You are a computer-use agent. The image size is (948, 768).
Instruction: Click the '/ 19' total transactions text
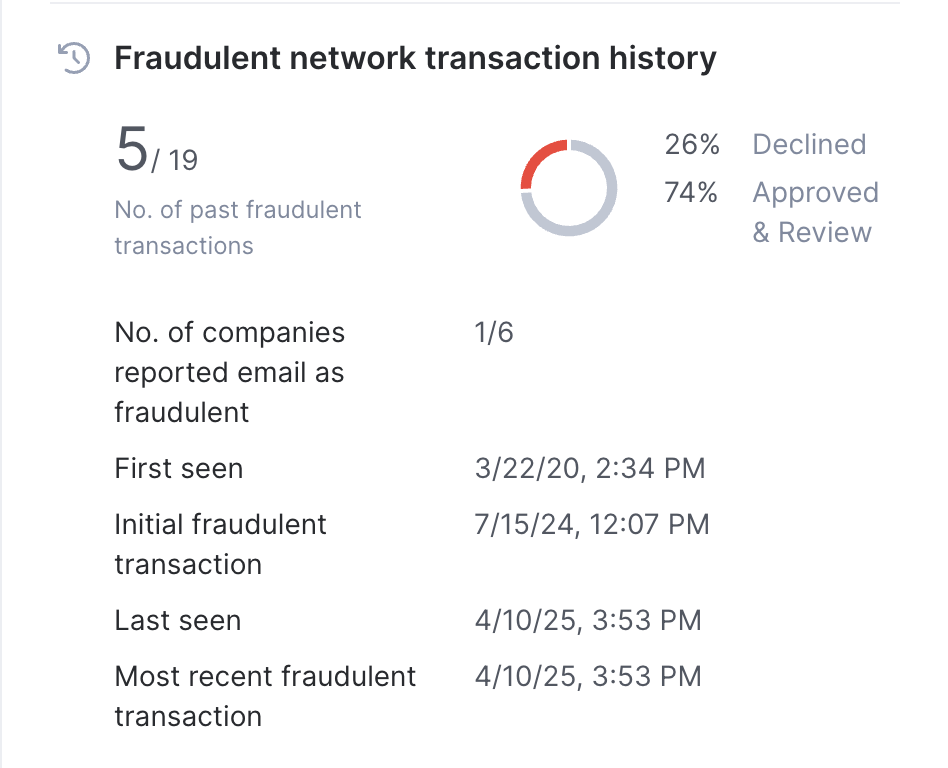(x=175, y=160)
